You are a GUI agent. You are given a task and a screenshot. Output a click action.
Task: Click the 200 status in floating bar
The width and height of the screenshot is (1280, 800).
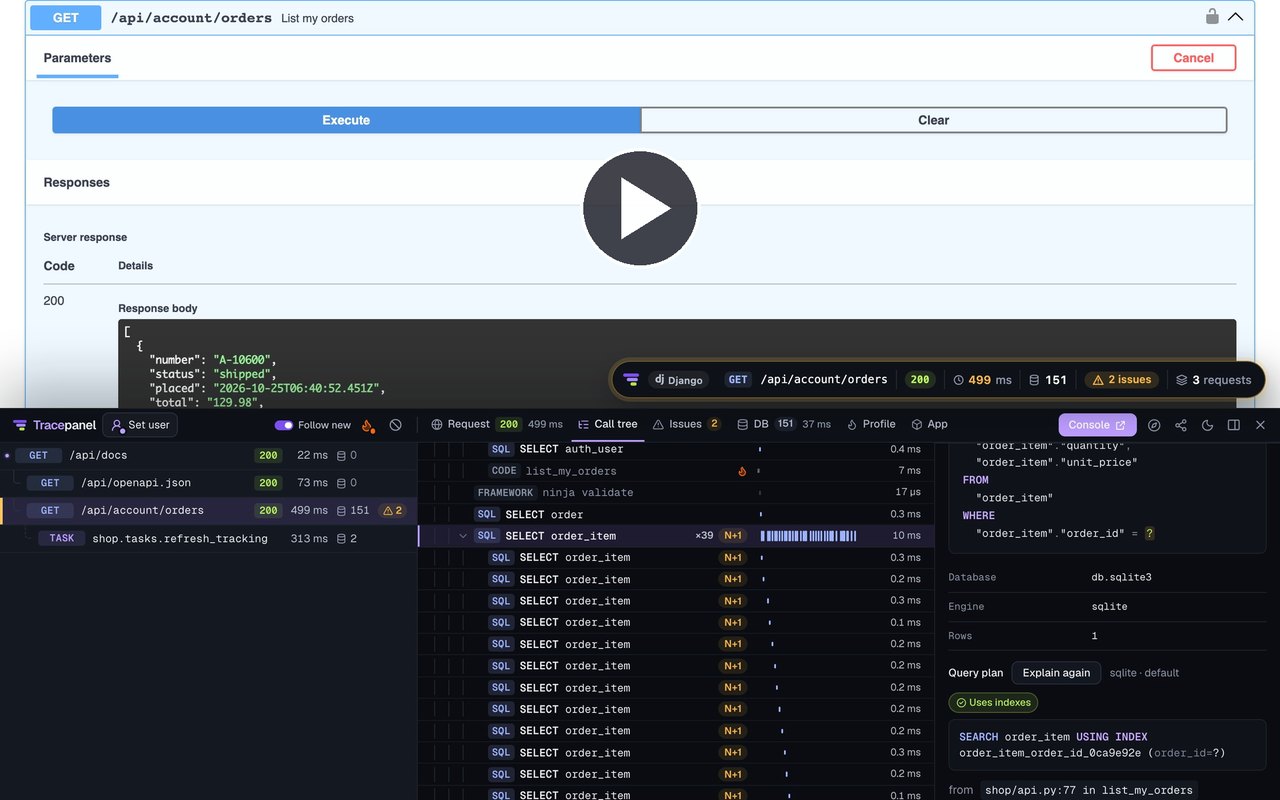click(x=920, y=380)
